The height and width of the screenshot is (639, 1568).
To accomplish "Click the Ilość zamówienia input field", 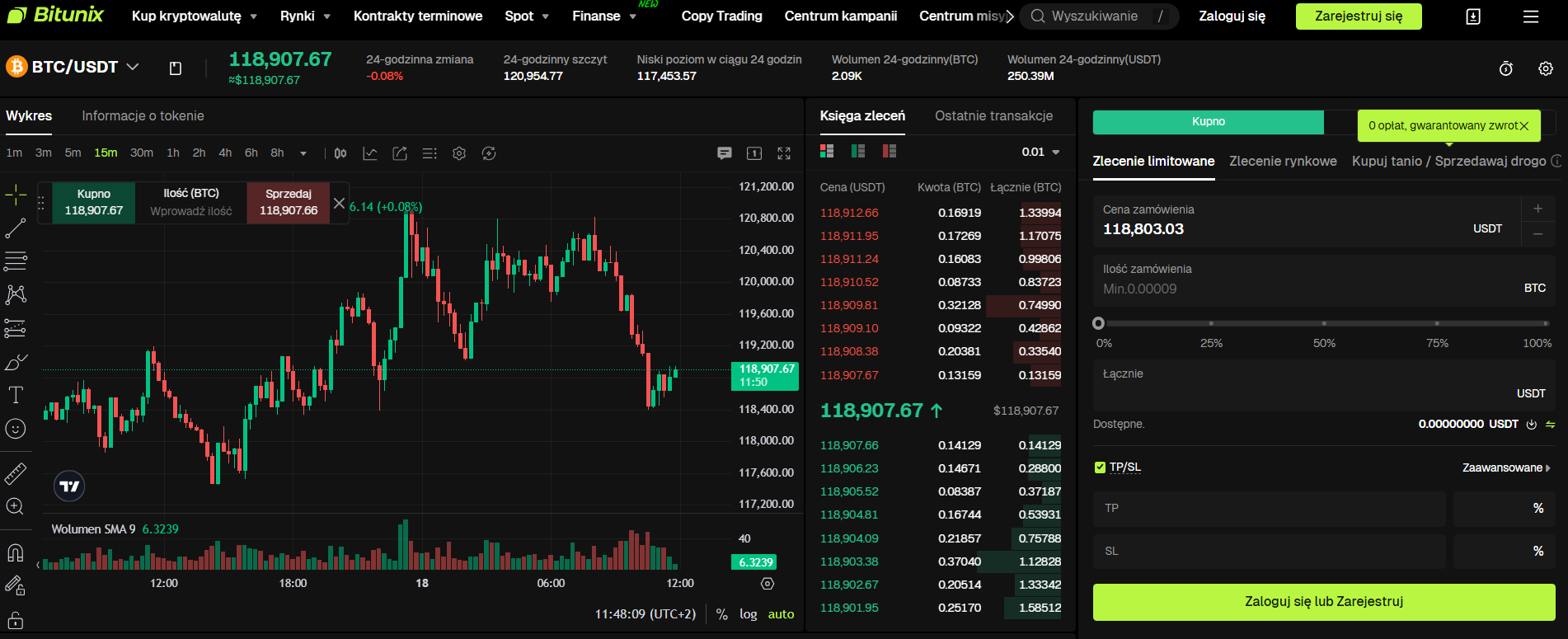I will click(x=1324, y=280).
